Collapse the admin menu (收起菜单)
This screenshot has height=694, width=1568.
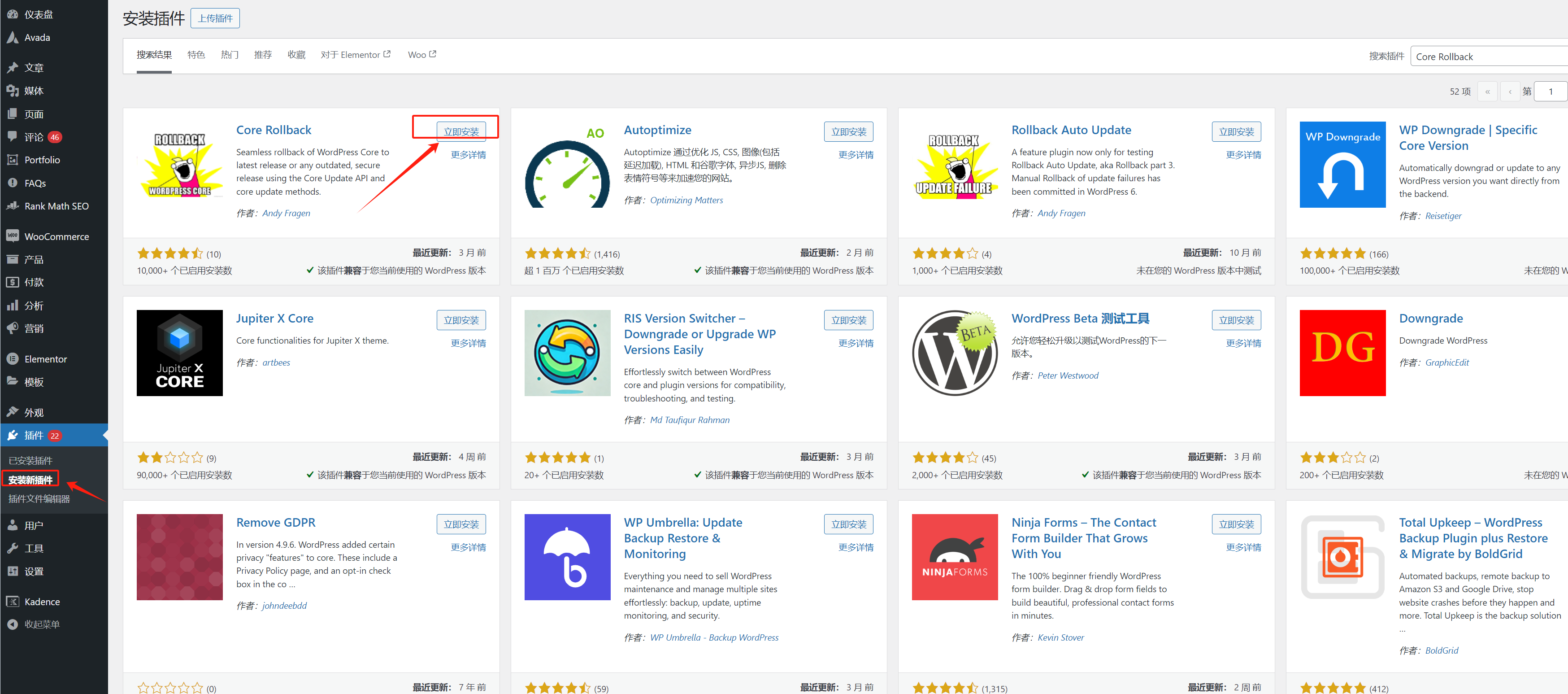[41, 624]
